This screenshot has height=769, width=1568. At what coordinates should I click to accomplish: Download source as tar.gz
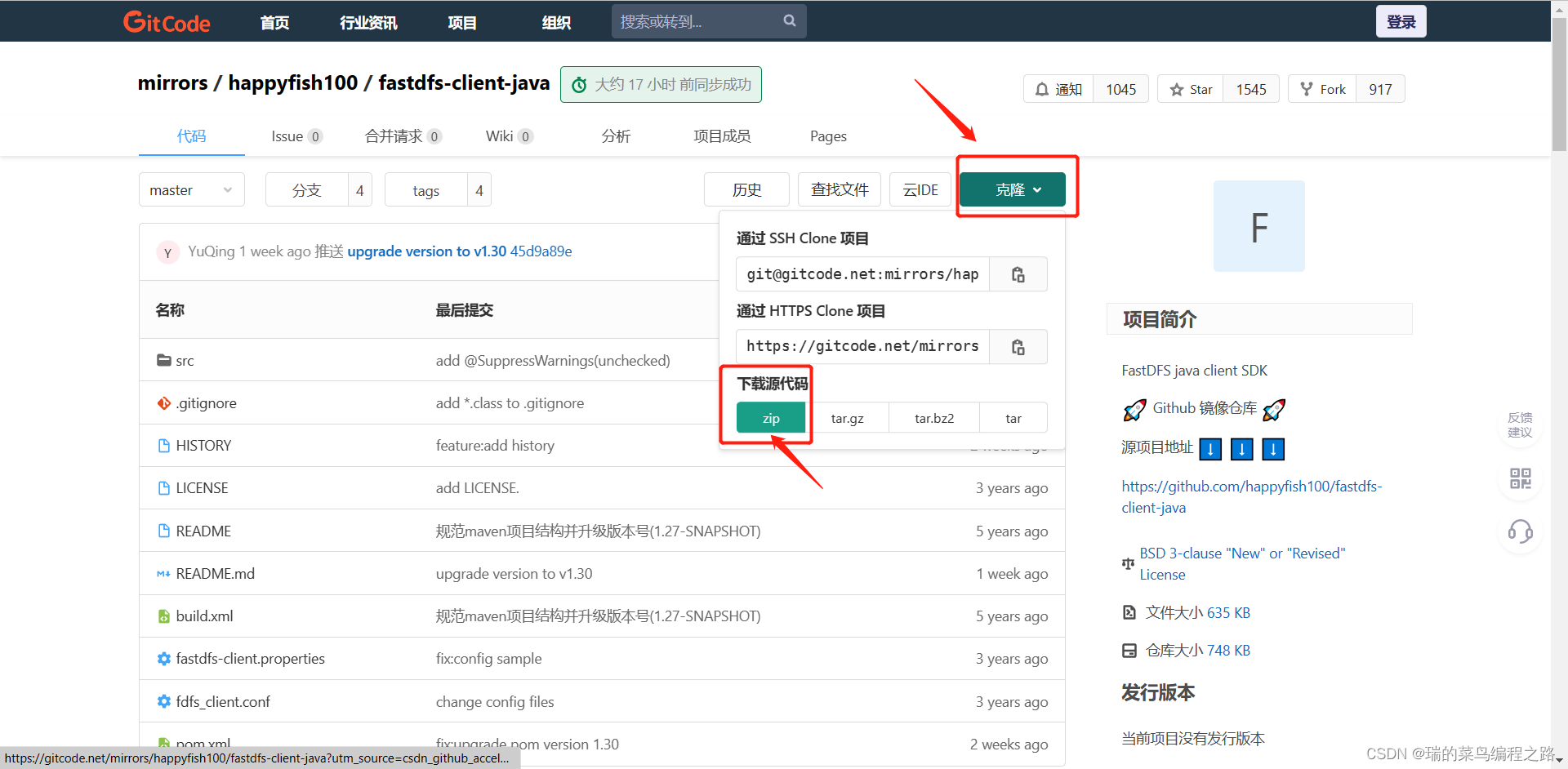click(x=847, y=418)
